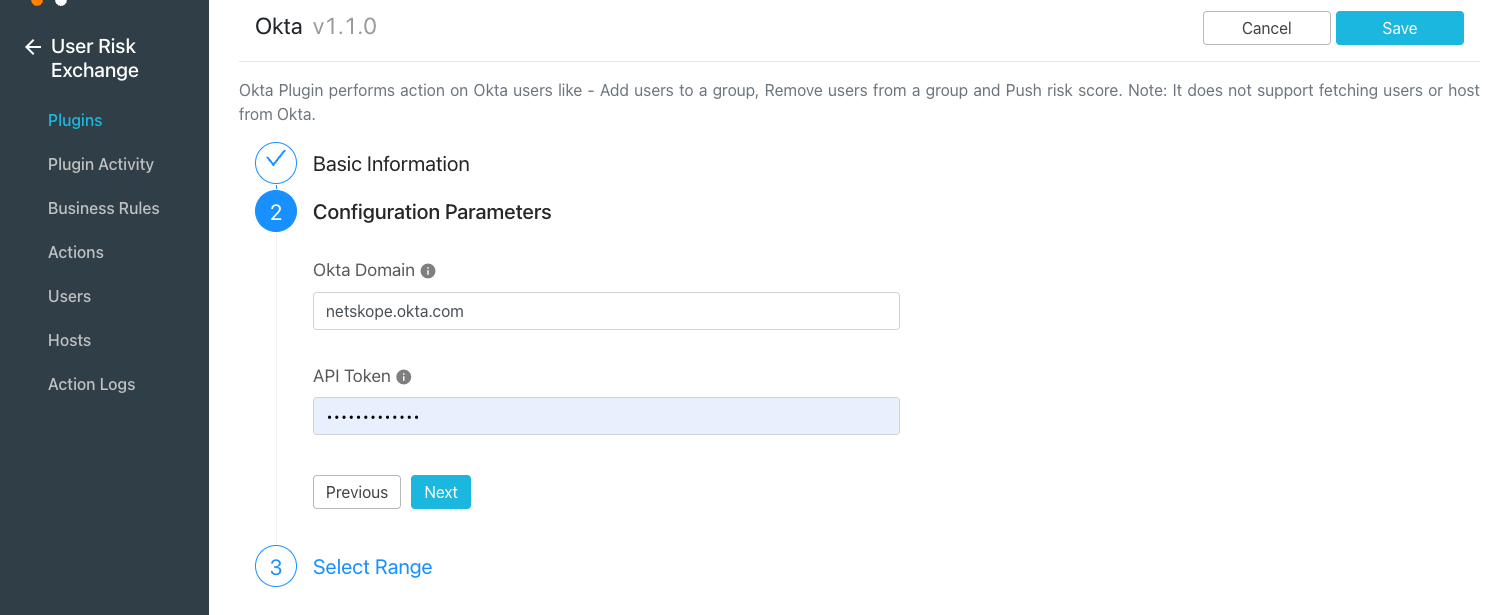The height and width of the screenshot is (615, 1498).
Task: Expand the Basic Information step
Action: click(x=391, y=164)
